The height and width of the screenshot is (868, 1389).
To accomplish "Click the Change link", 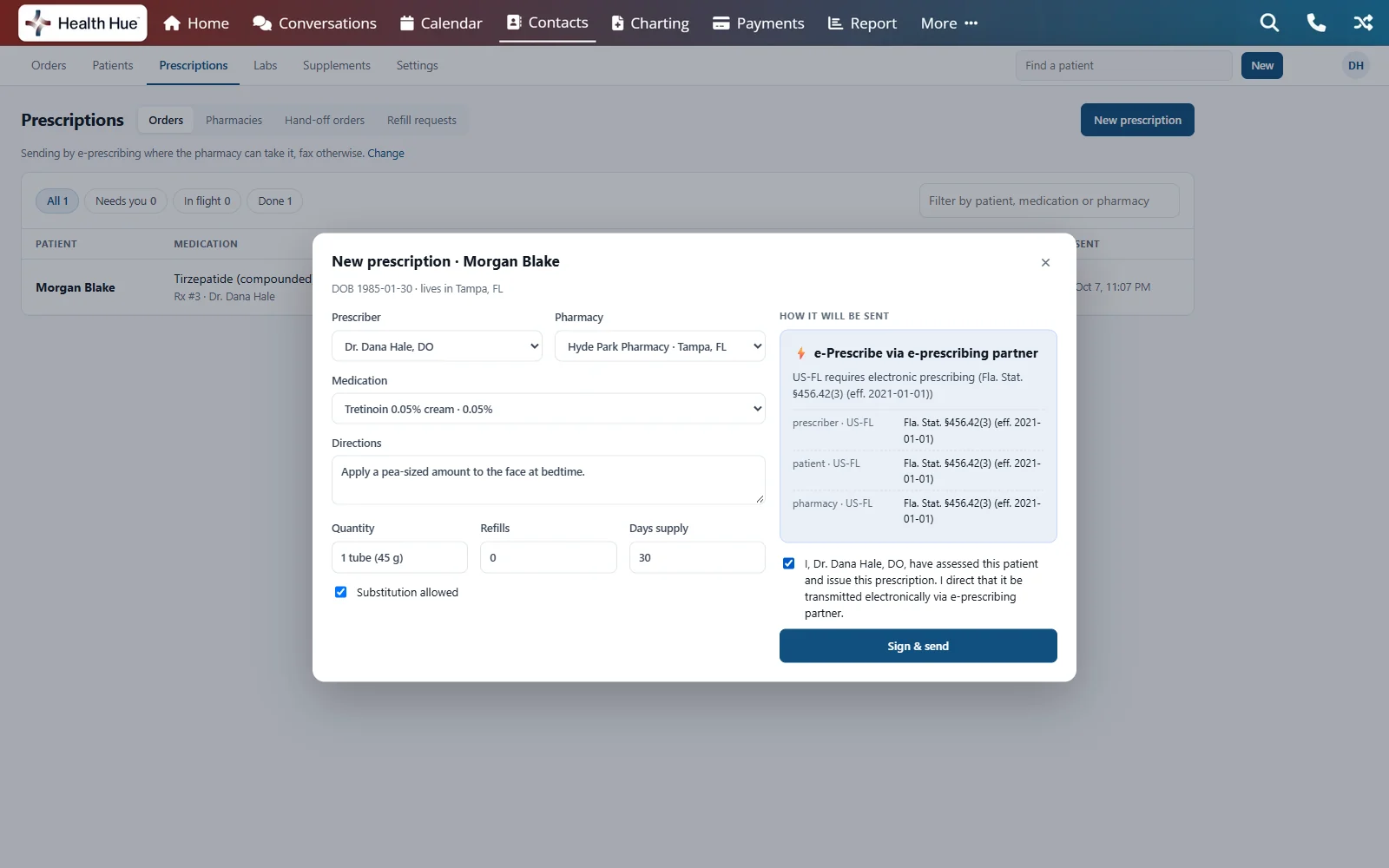I will [385, 154].
